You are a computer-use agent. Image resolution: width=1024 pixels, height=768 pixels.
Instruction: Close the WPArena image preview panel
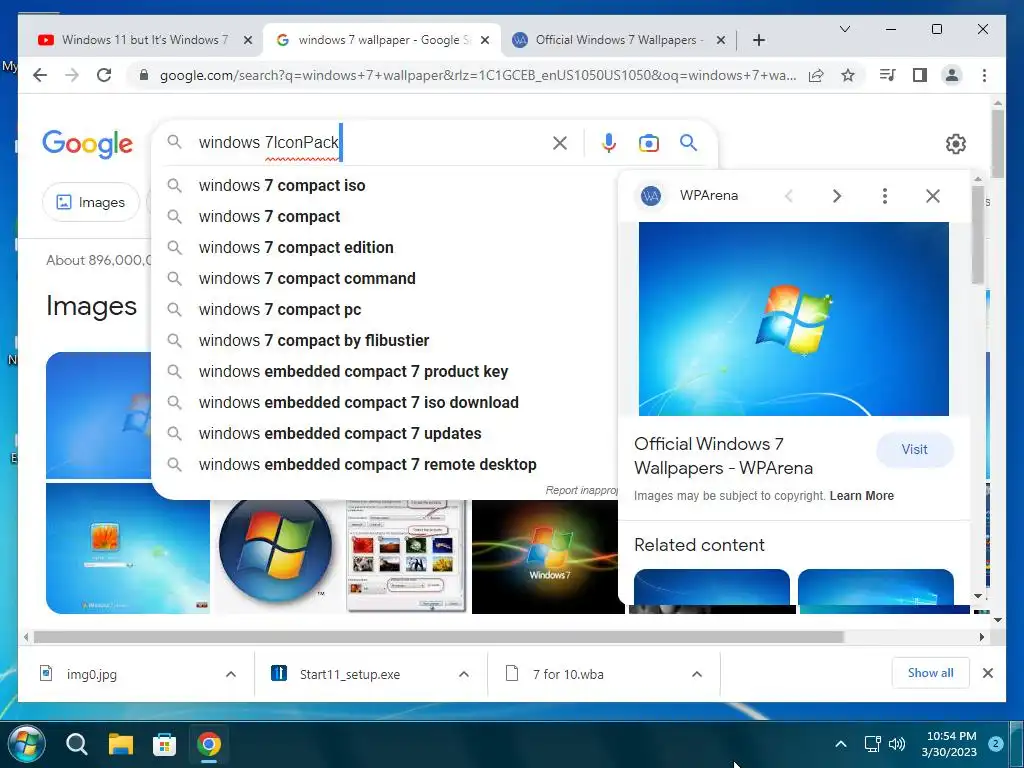(933, 196)
